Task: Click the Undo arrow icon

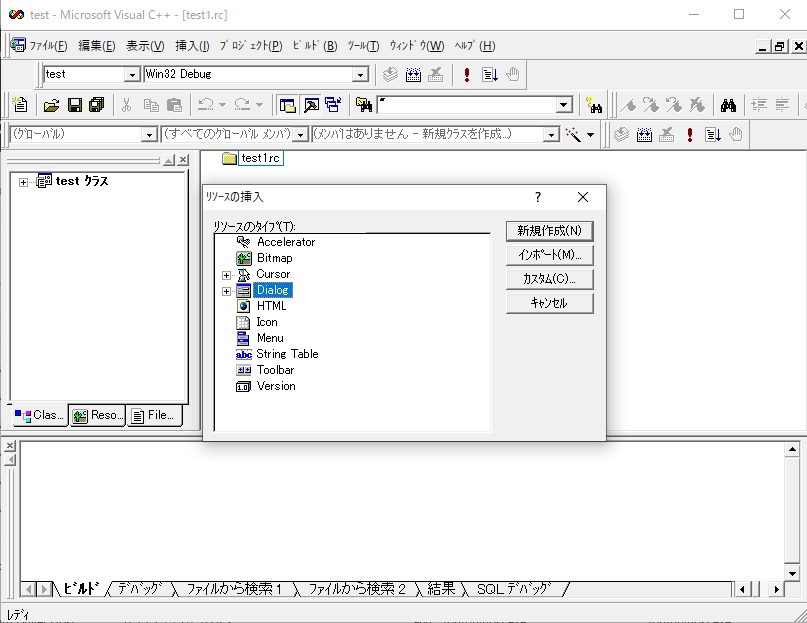Action: coord(206,105)
